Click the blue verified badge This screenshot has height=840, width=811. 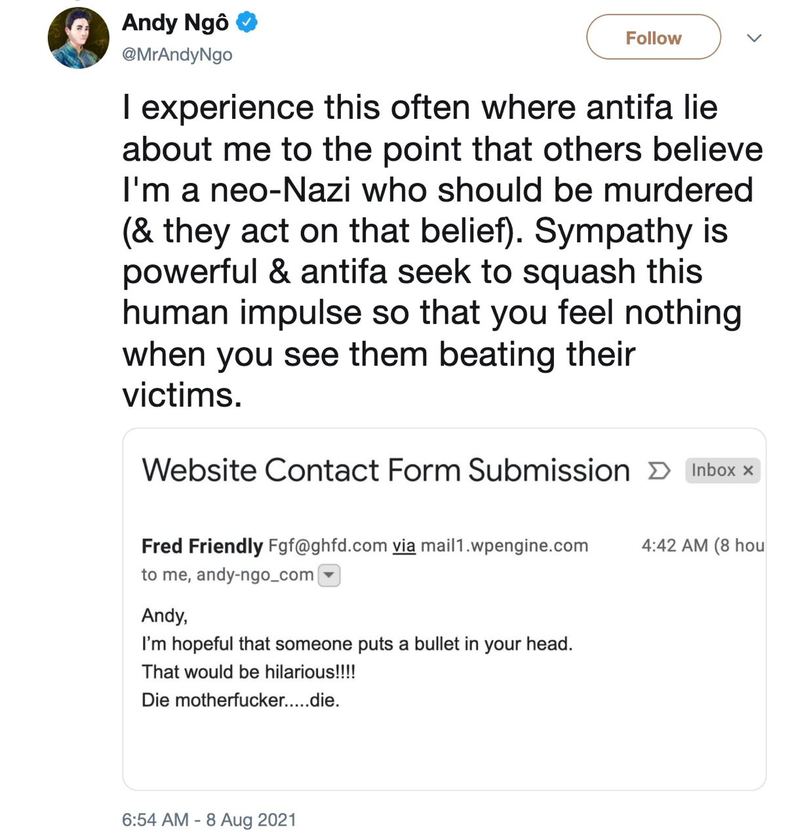point(246,23)
